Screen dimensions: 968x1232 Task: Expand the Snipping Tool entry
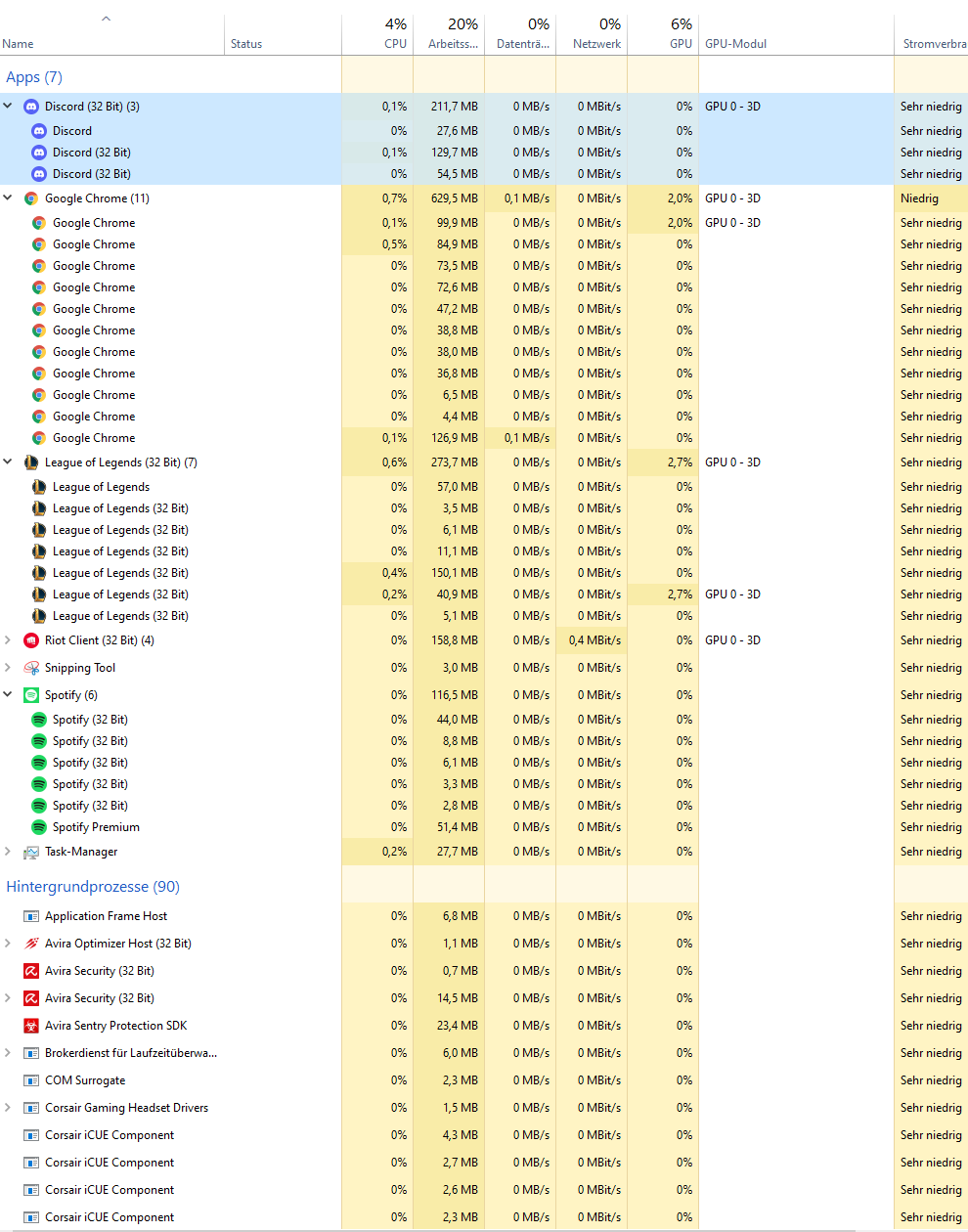pyautogui.click(x=8, y=668)
